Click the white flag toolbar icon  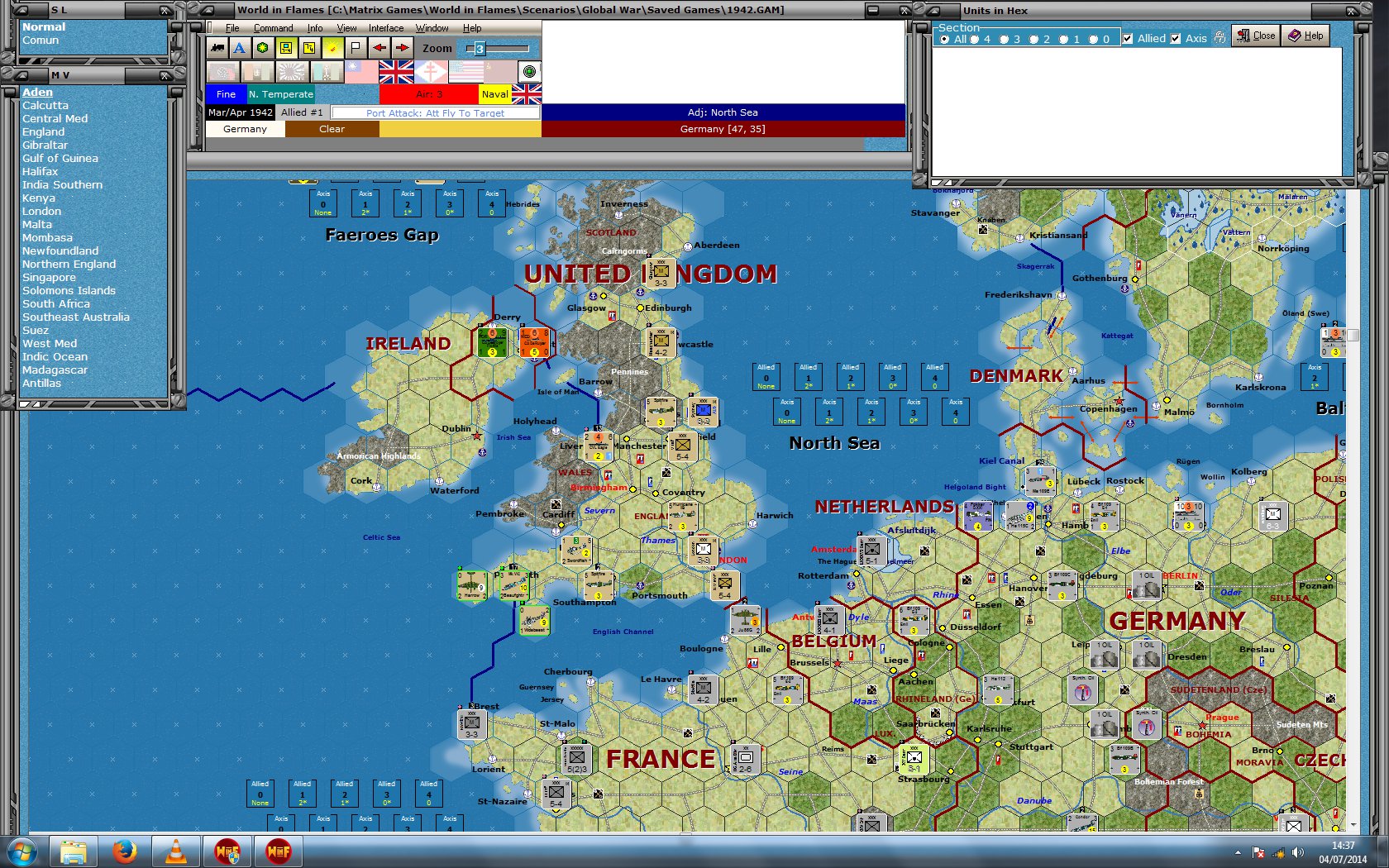coord(355,48)
